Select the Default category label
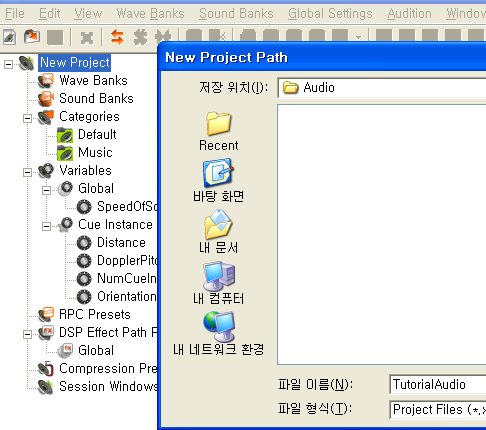 pyautogui.click(x=97, y=135)
